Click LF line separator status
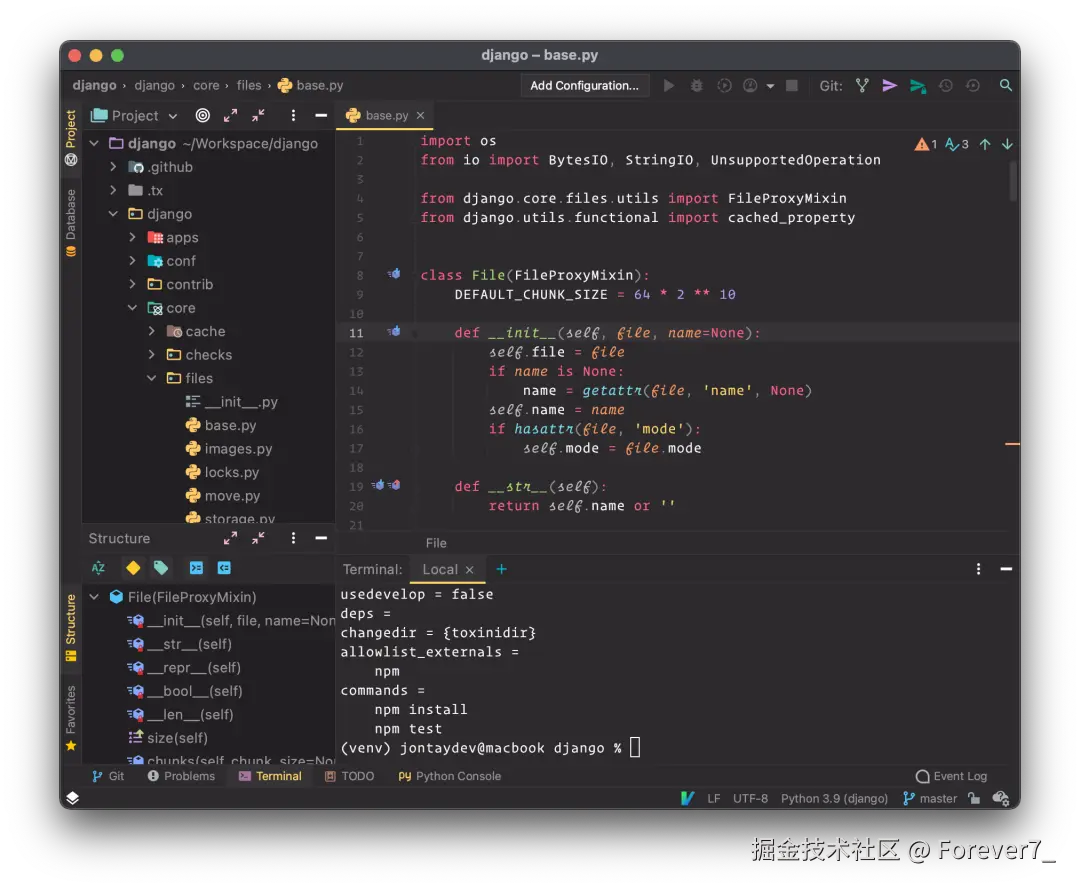The image size is (1080, 888). pyautogui.click(x=714, y=798)
